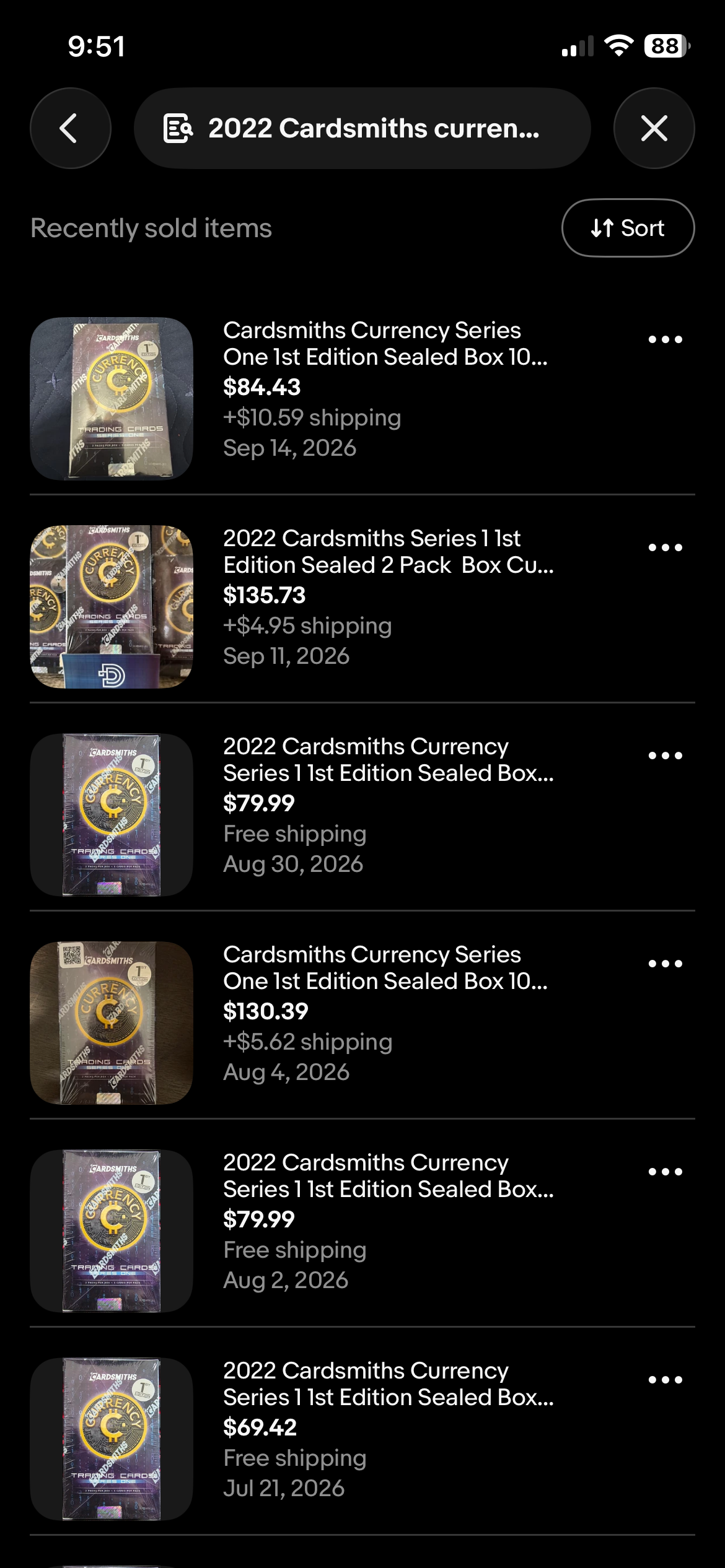Open more options for Aug 30 listing

(666, 756)
